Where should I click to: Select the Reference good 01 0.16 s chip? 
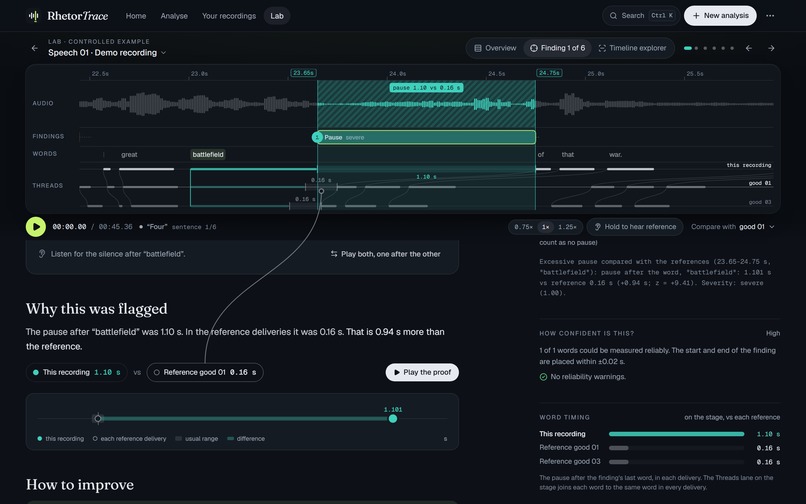click(x=205, y=372)
